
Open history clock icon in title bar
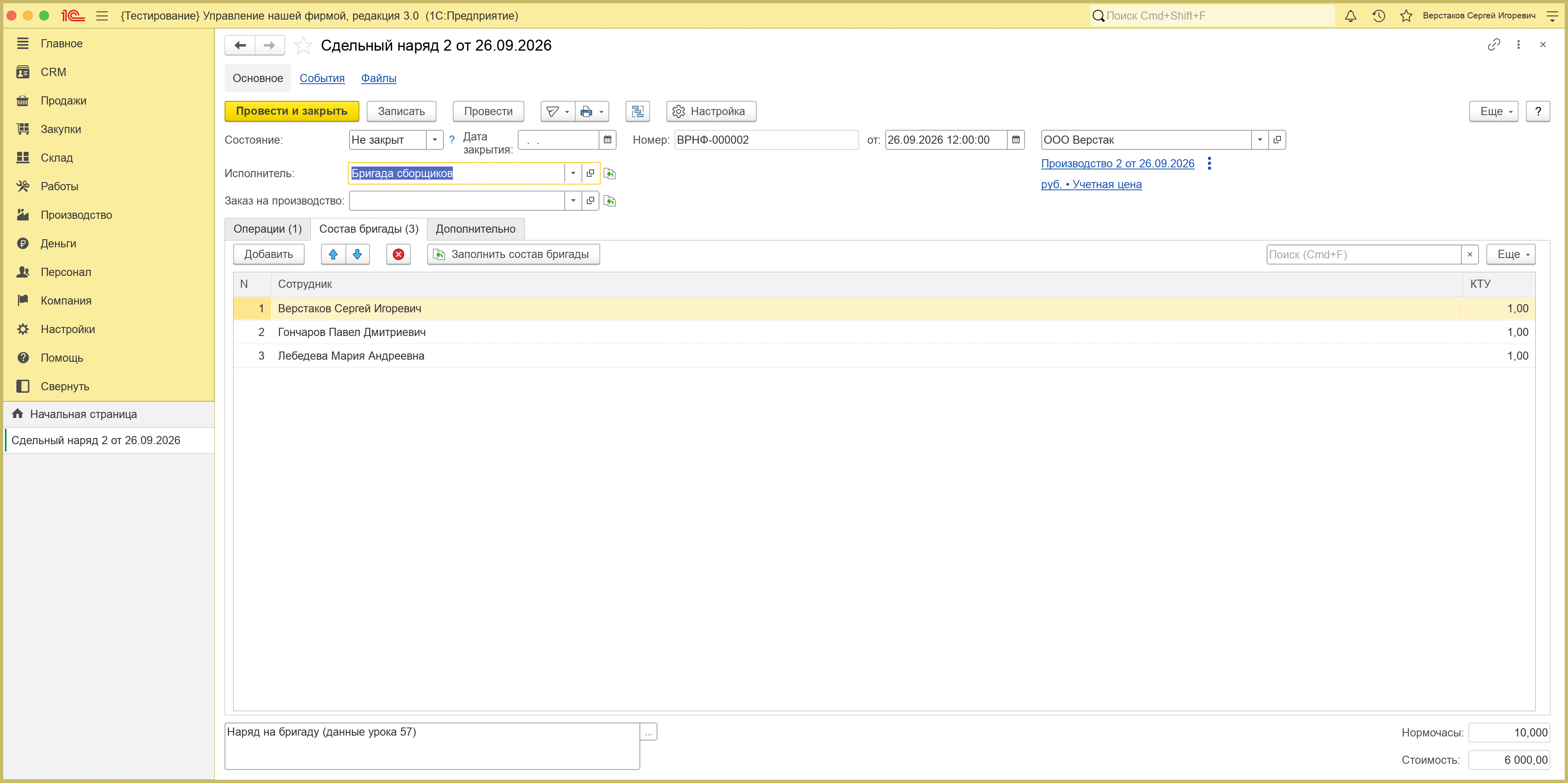[x=1379, y=16]
